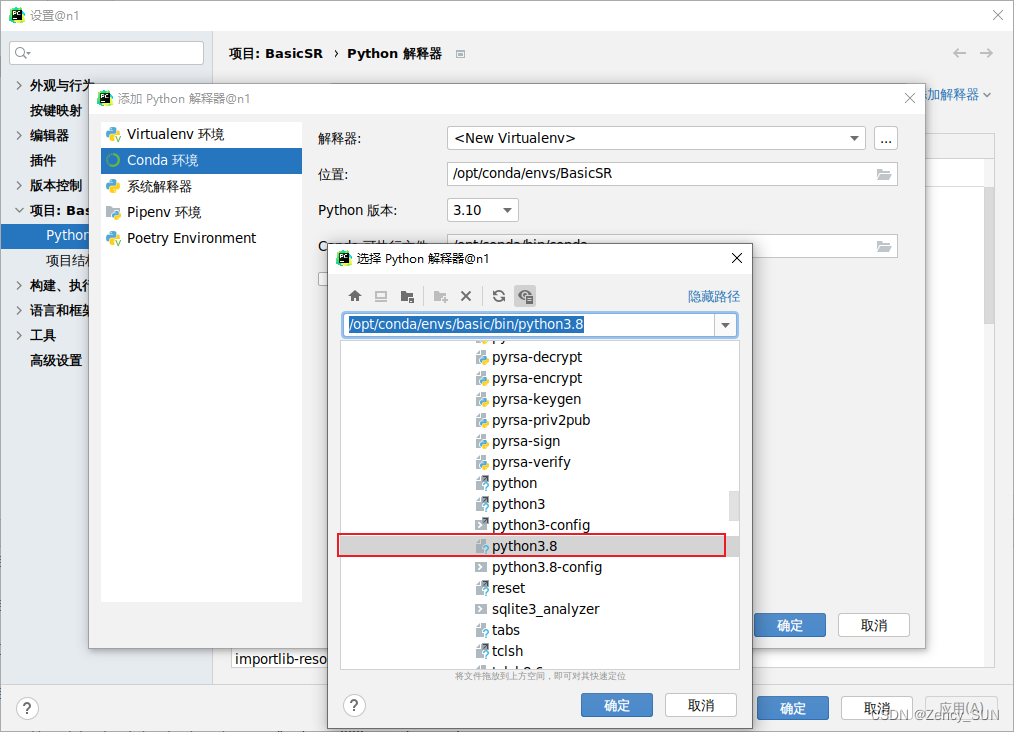Navigate back arrow in Settings window
Viewport: 1014px width, 732px height.
[959, 53]
